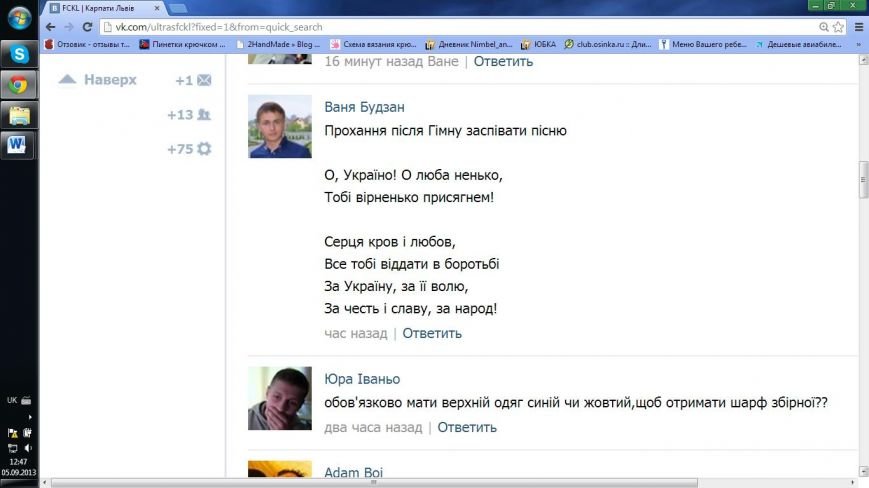Image resolution: width=869 pixels, height=488 pixels.
Task: Reply to Ваня Будзан's comment
Action: point(432,333)
